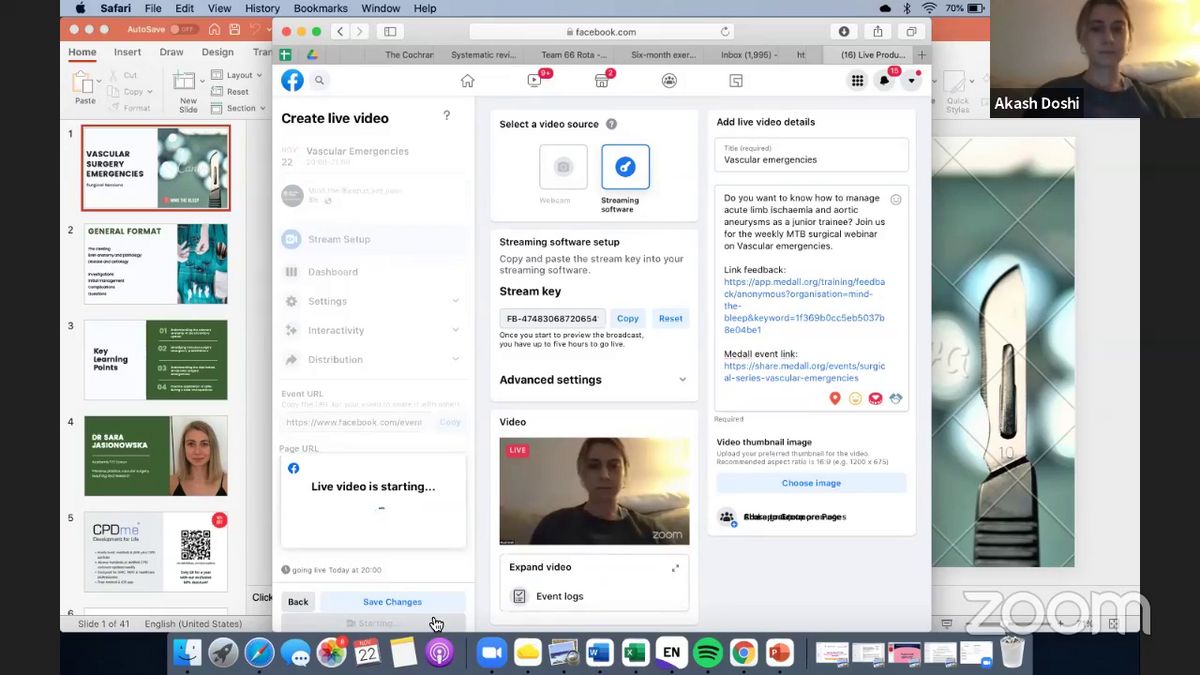1200x675 pixels.
Task: Open Facebook Watch video icon
Action: click(x=535, y=81)
